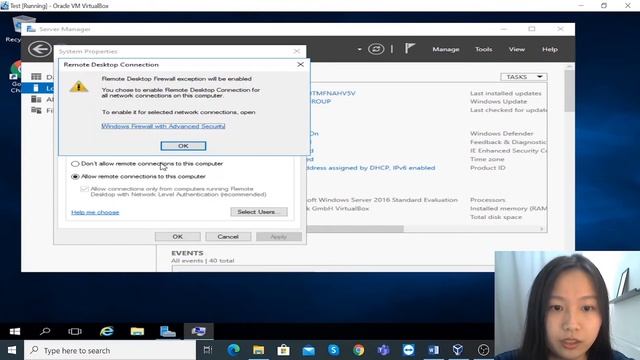Open the View menu in Server Manager

pyautogui.click(x=517, y=49)
